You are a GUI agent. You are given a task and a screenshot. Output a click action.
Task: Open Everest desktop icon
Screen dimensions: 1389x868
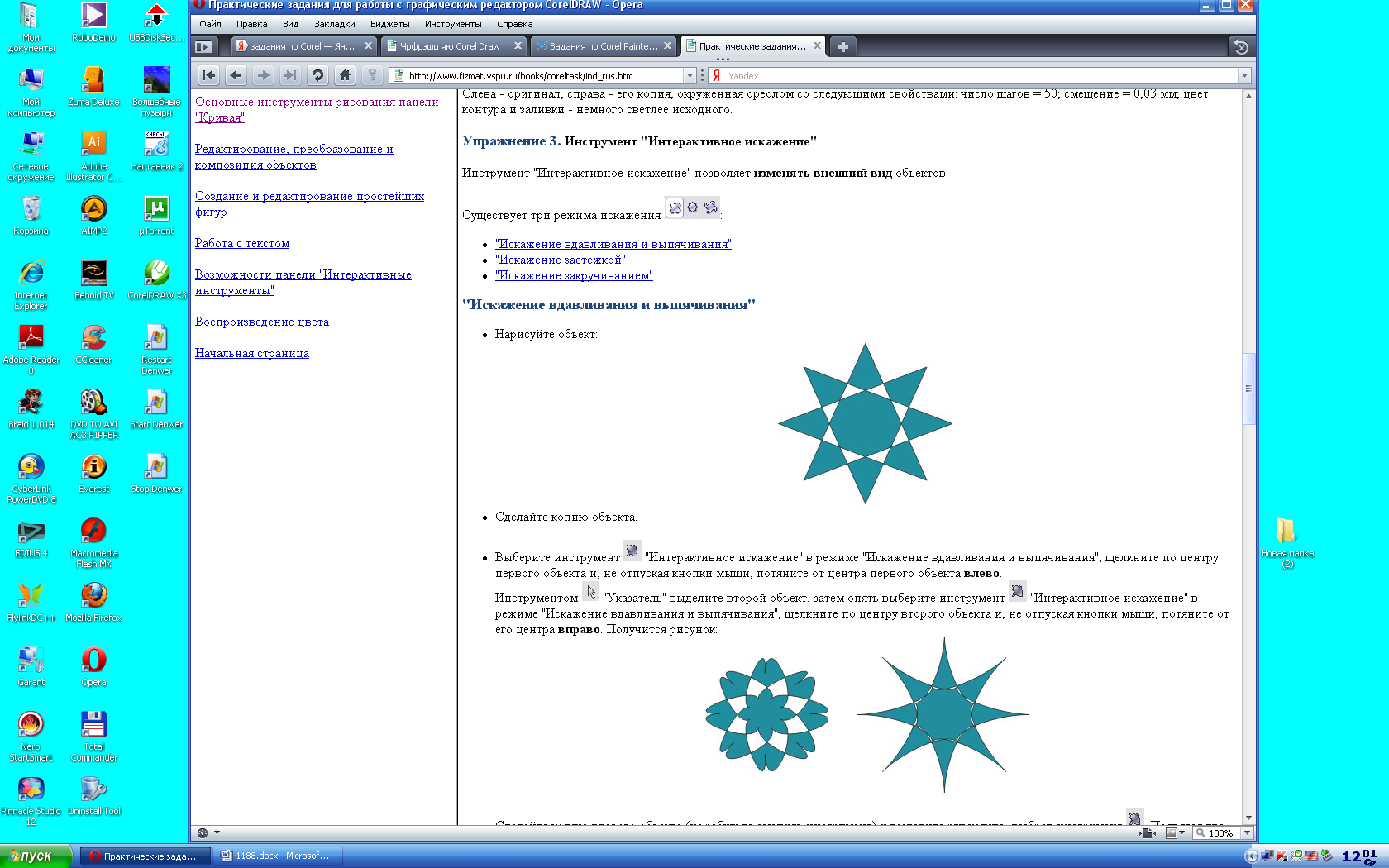pos(93,474)
